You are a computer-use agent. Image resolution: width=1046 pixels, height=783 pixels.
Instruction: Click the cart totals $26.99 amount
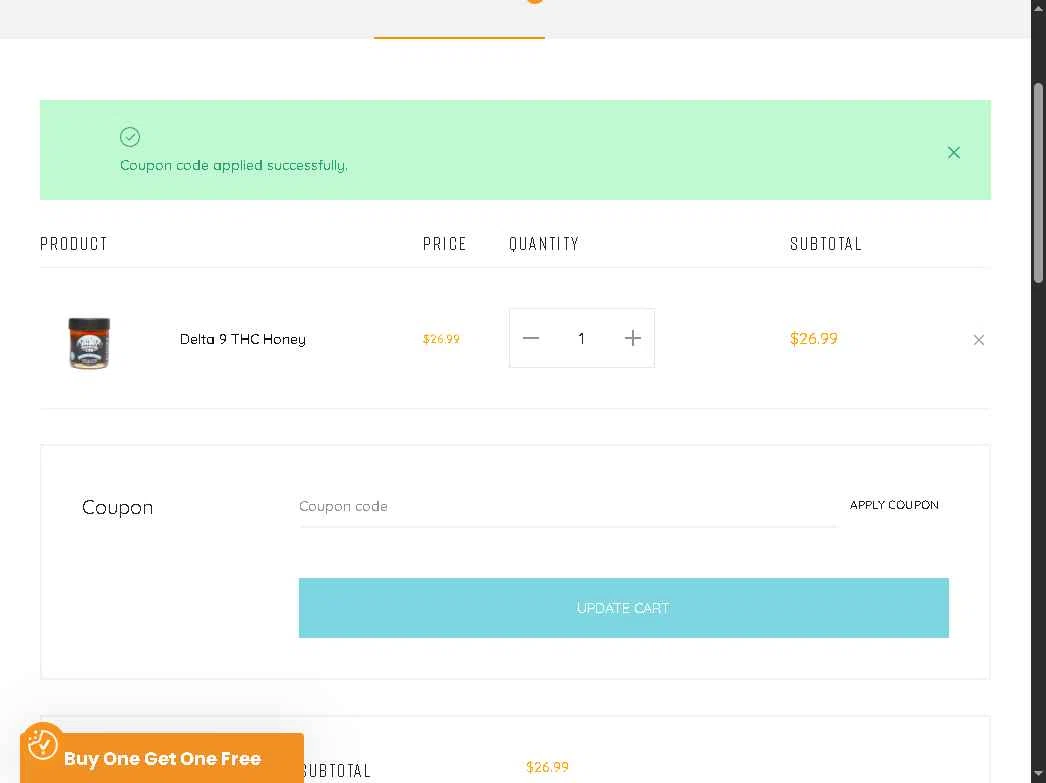pos(547,767)
